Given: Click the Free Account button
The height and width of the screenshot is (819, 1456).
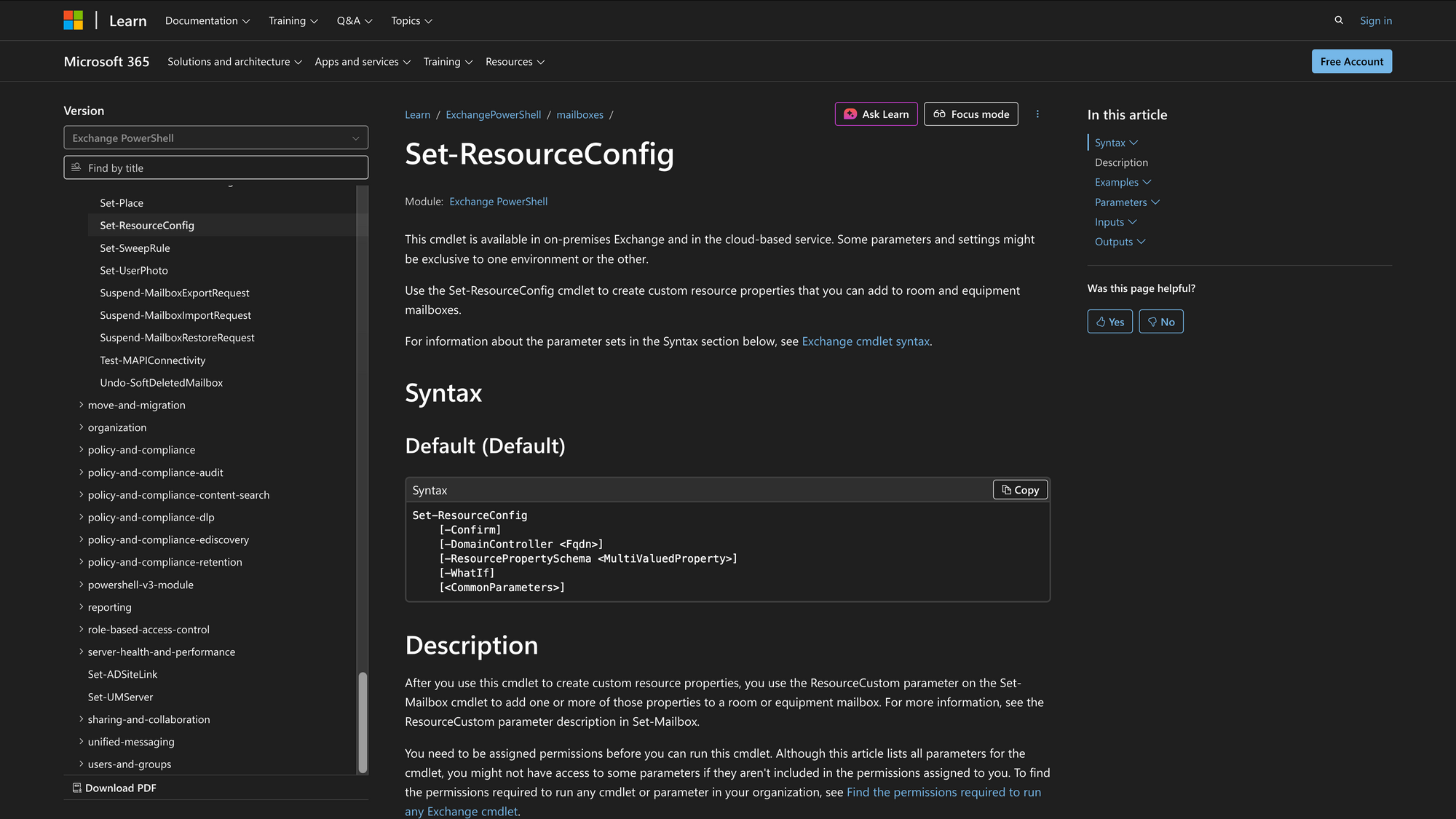Looking at the screenshot, I should [1351, 61].
